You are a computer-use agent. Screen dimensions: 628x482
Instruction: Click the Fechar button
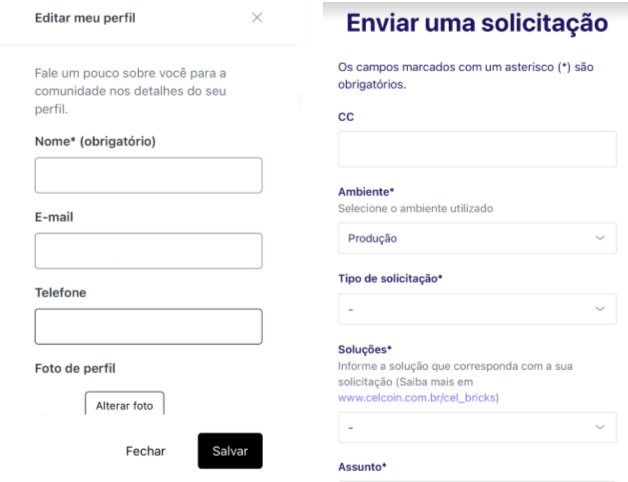[145, 451]
